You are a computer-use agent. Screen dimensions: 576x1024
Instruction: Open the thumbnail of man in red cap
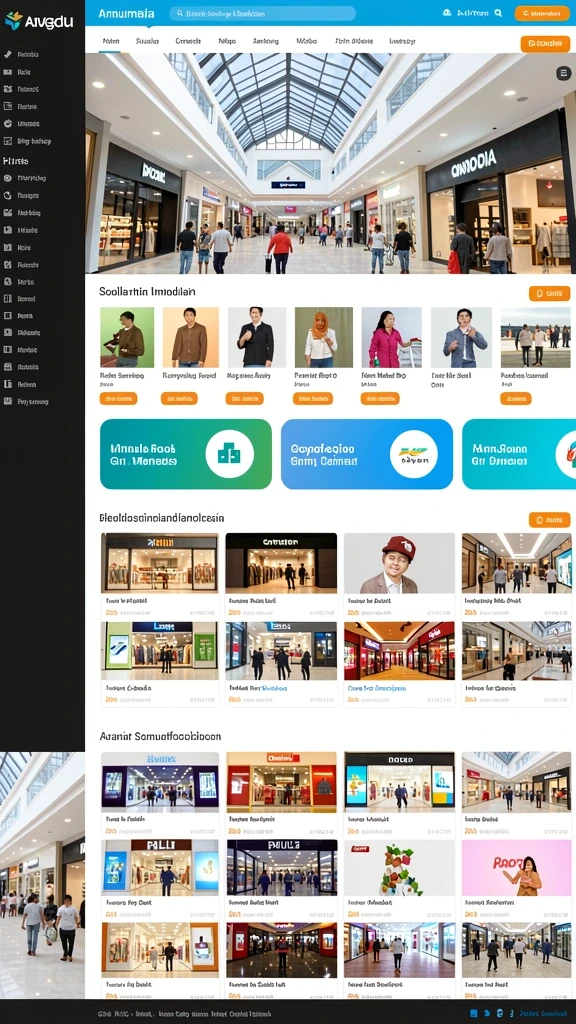[x=399, y=564]
